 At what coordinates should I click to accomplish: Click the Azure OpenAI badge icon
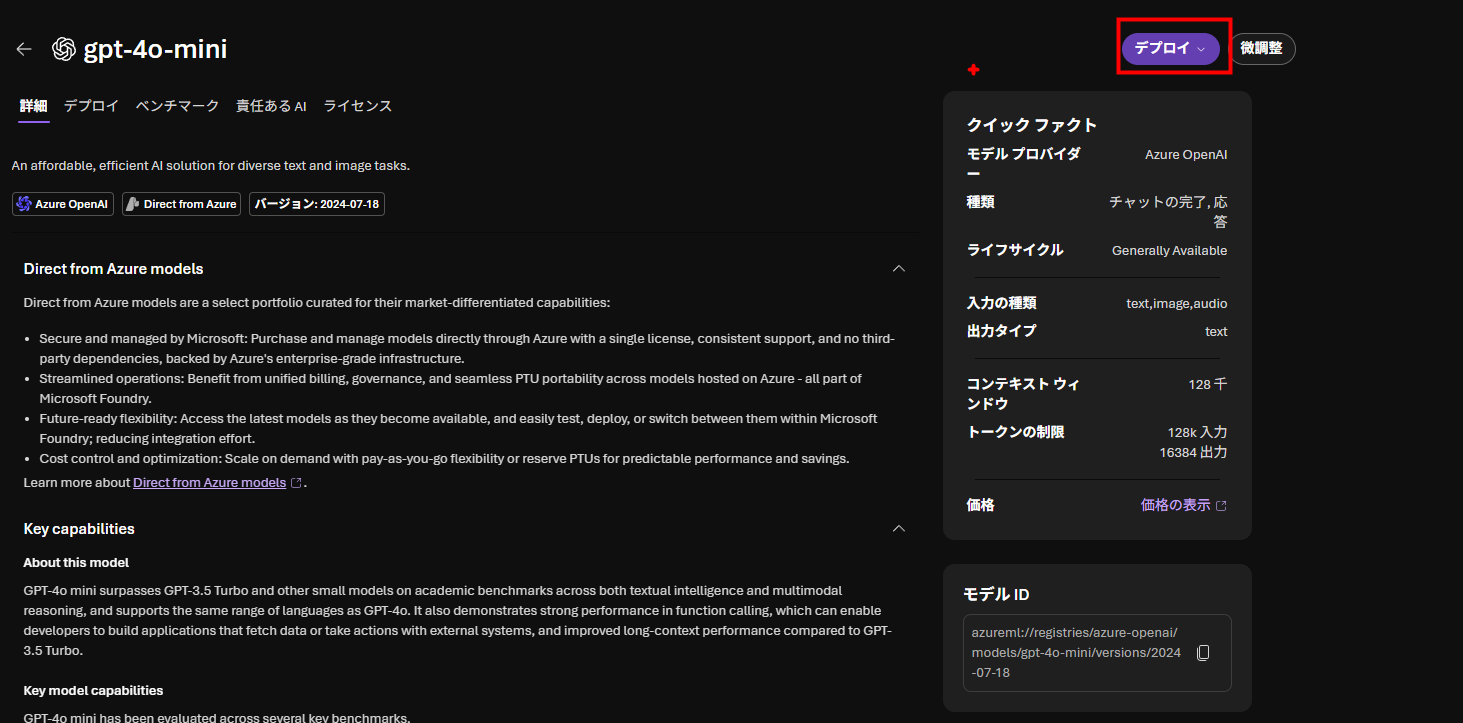(24, 204)
